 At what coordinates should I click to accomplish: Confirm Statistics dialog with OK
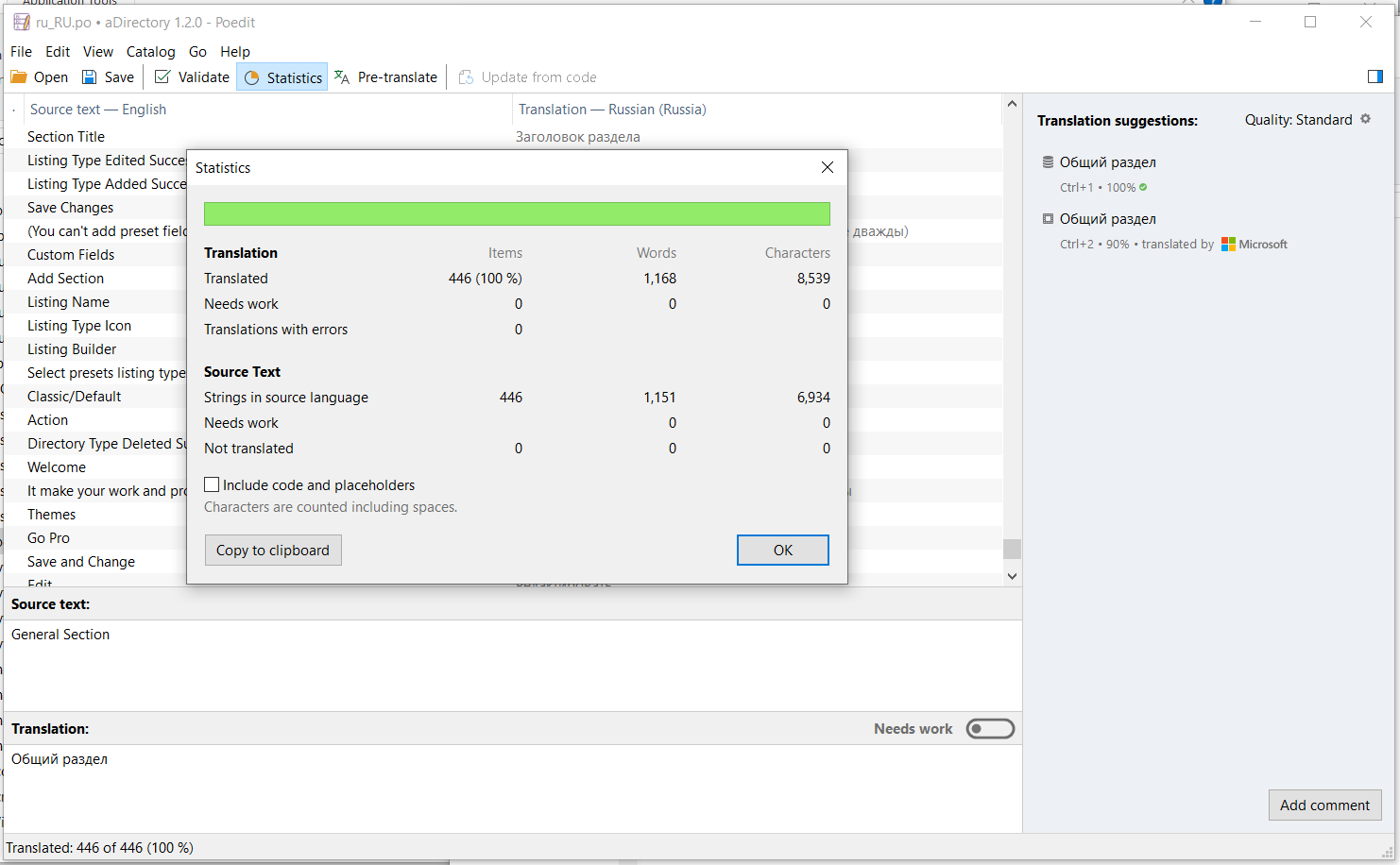coord(783,551)
